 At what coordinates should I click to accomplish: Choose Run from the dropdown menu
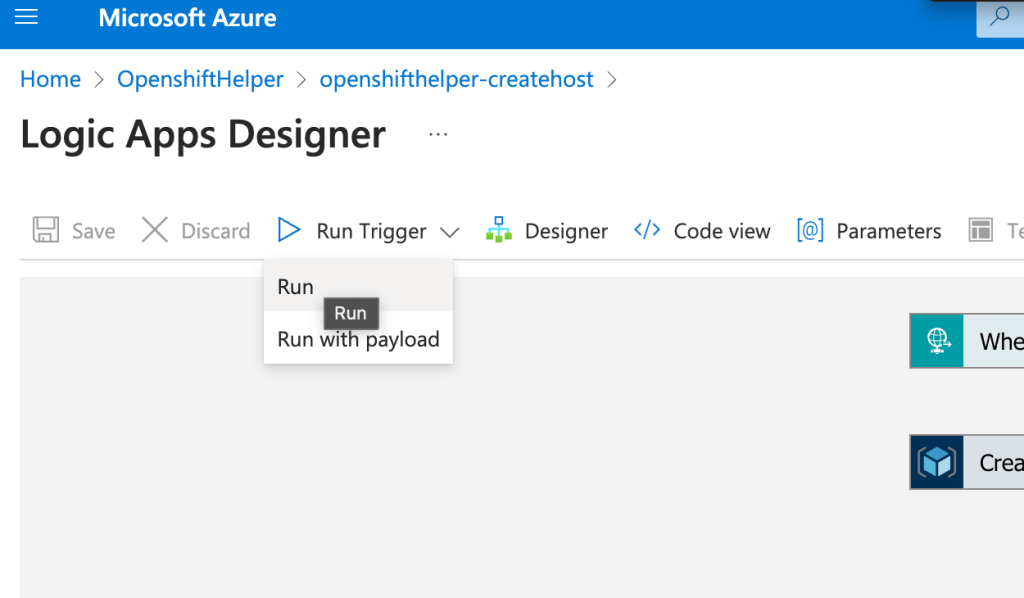click(358, 286)
